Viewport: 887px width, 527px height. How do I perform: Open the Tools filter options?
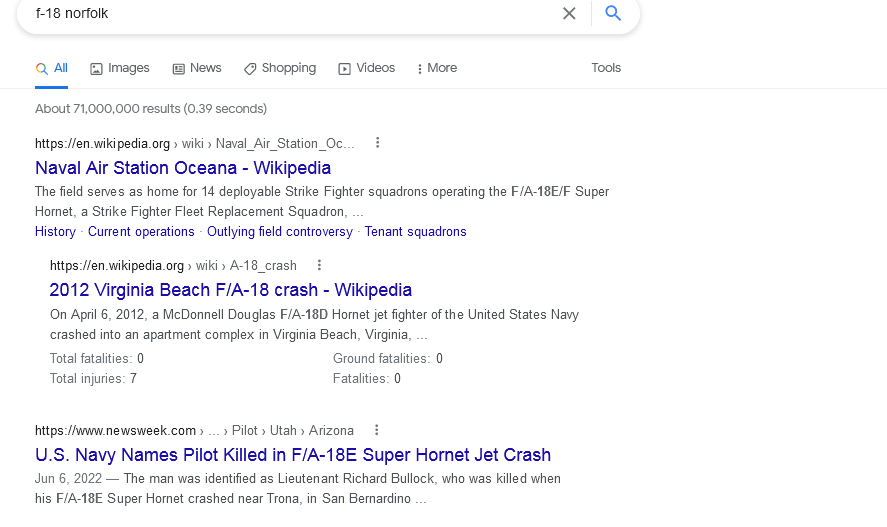coord(606,68)
